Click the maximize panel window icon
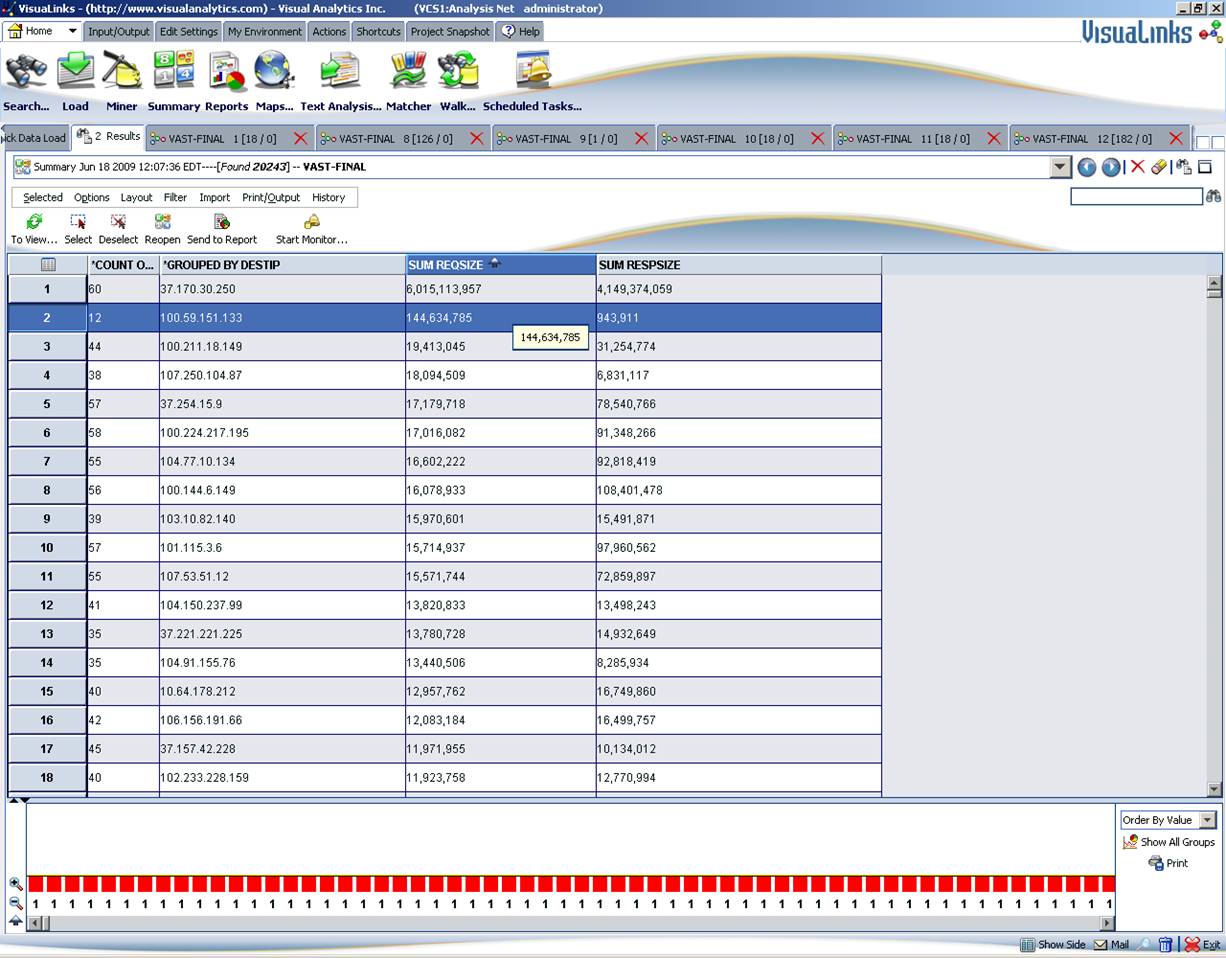This screenshot has height=958, width=1226. [x=1205, y=167]
